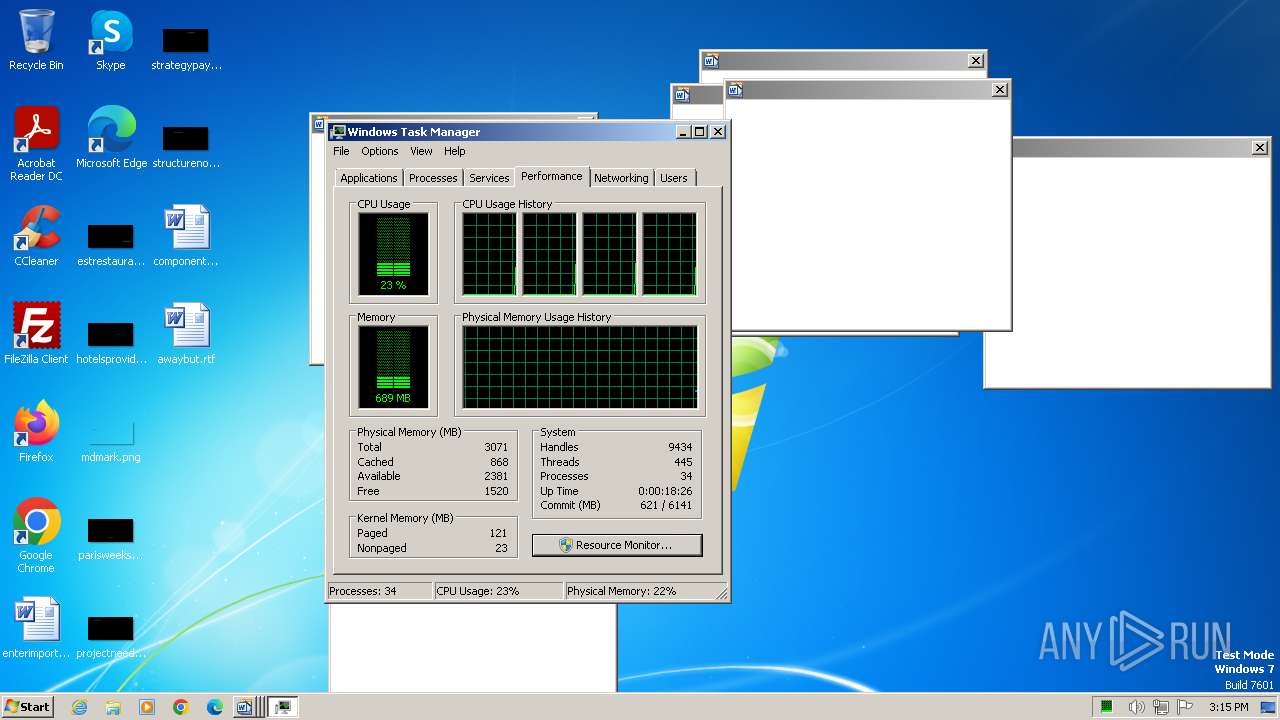Open Internet Explorer from taskbar
The height and width of the screenshot is (720, 1280).
pyautogui.click(x=79, y=707)
